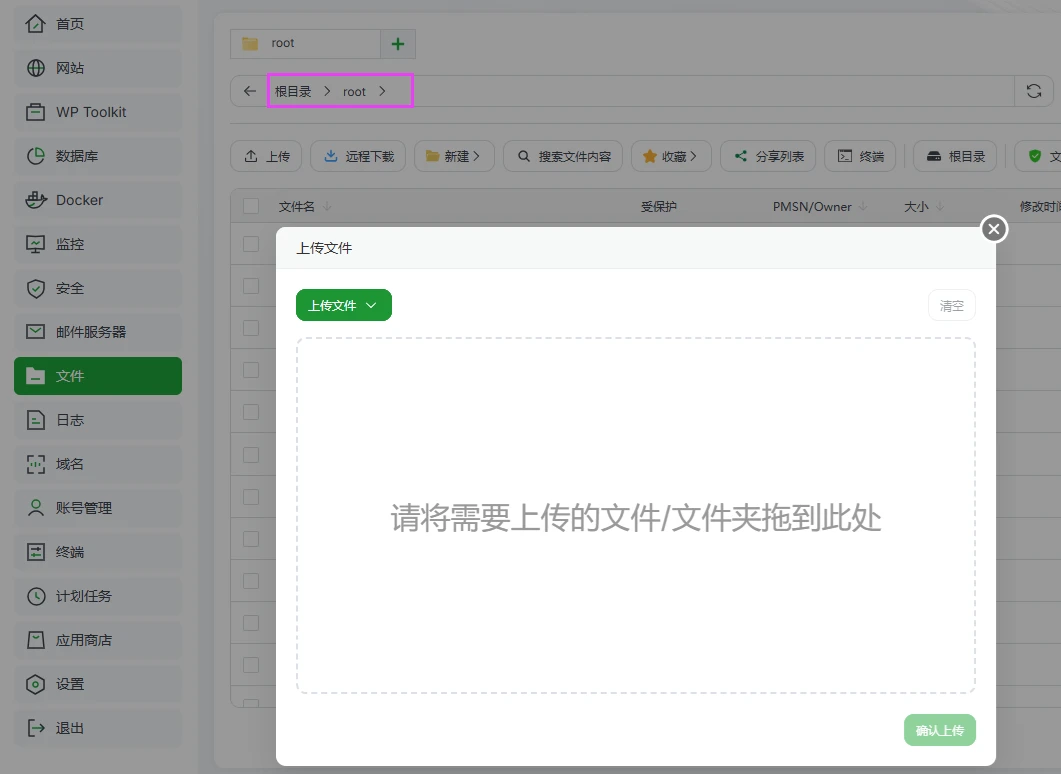Open 设置 settings page

pos(97,684)
